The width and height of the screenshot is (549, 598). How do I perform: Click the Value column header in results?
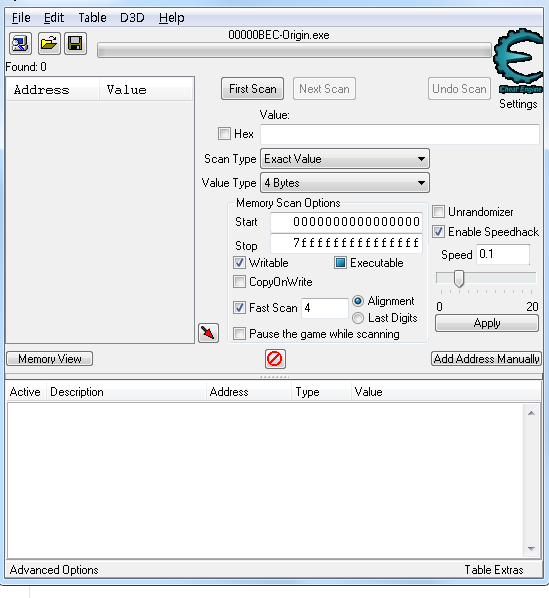(146, 90)
